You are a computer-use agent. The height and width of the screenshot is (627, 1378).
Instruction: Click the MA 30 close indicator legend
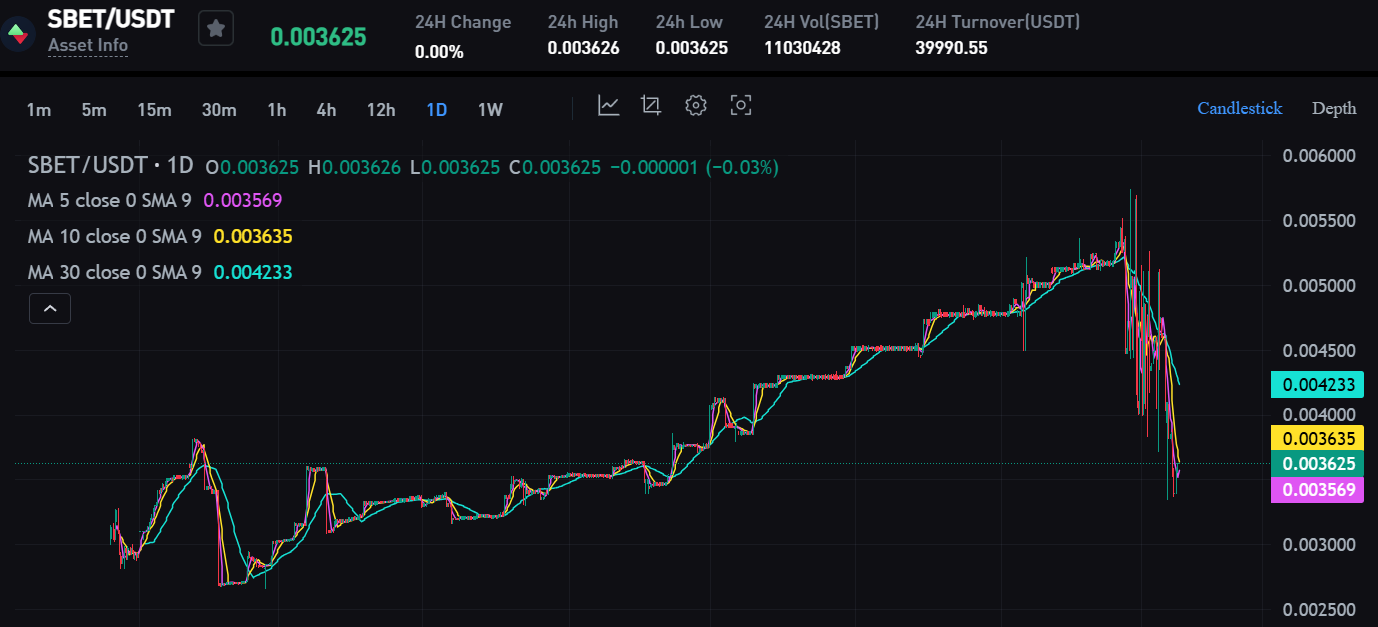coord(115,272)
